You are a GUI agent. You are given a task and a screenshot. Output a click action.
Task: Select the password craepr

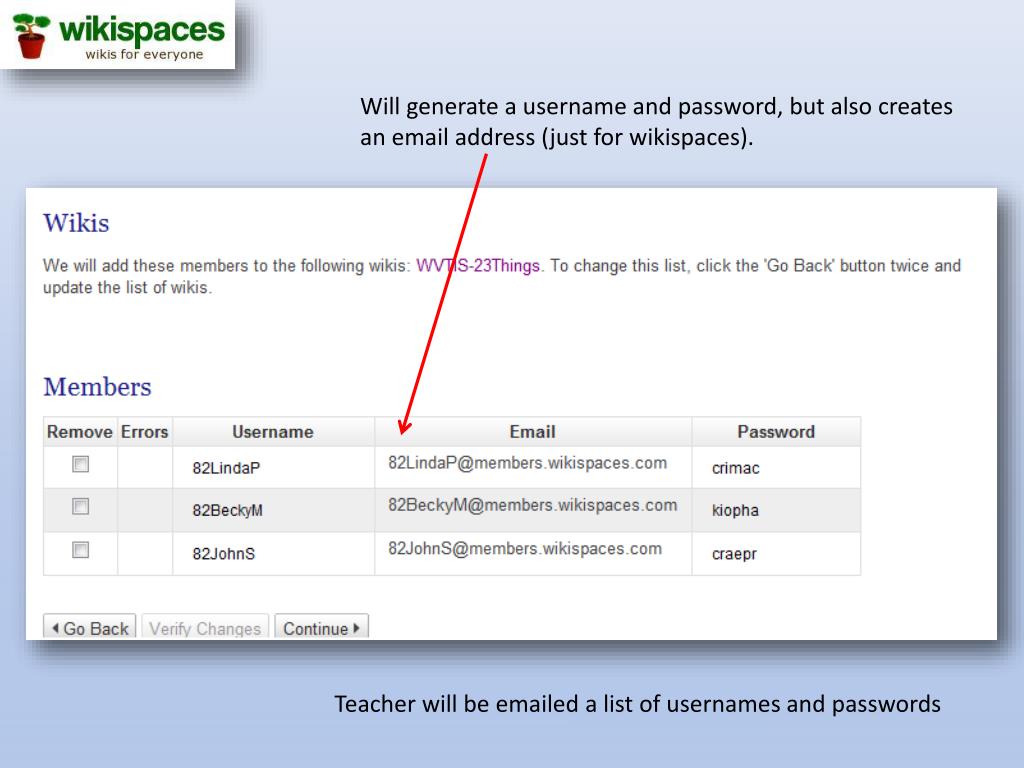(734, 554)
